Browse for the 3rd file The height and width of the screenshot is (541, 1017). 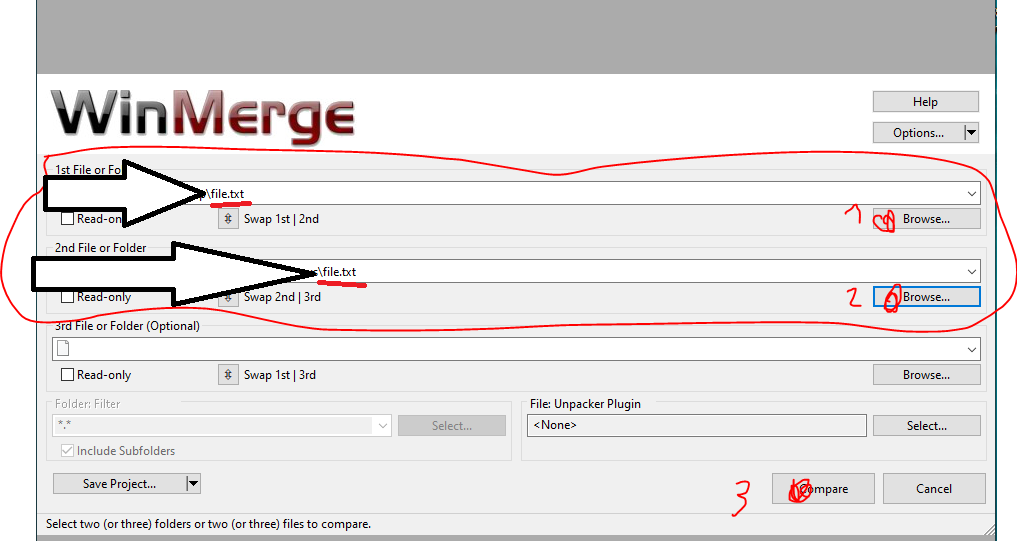tap(926, 374)
